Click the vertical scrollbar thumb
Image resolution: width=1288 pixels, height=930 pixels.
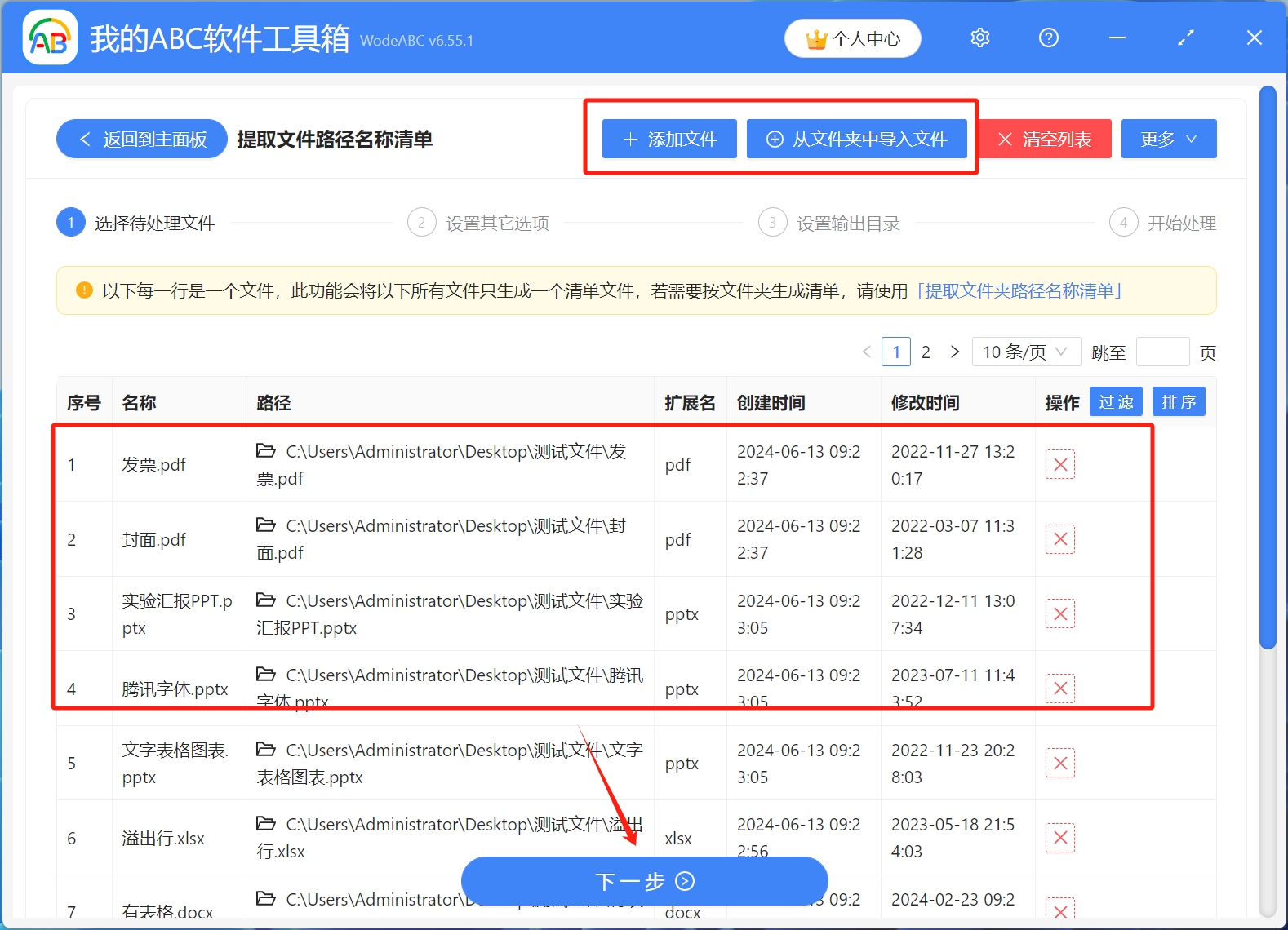(x=1268, y=367)
